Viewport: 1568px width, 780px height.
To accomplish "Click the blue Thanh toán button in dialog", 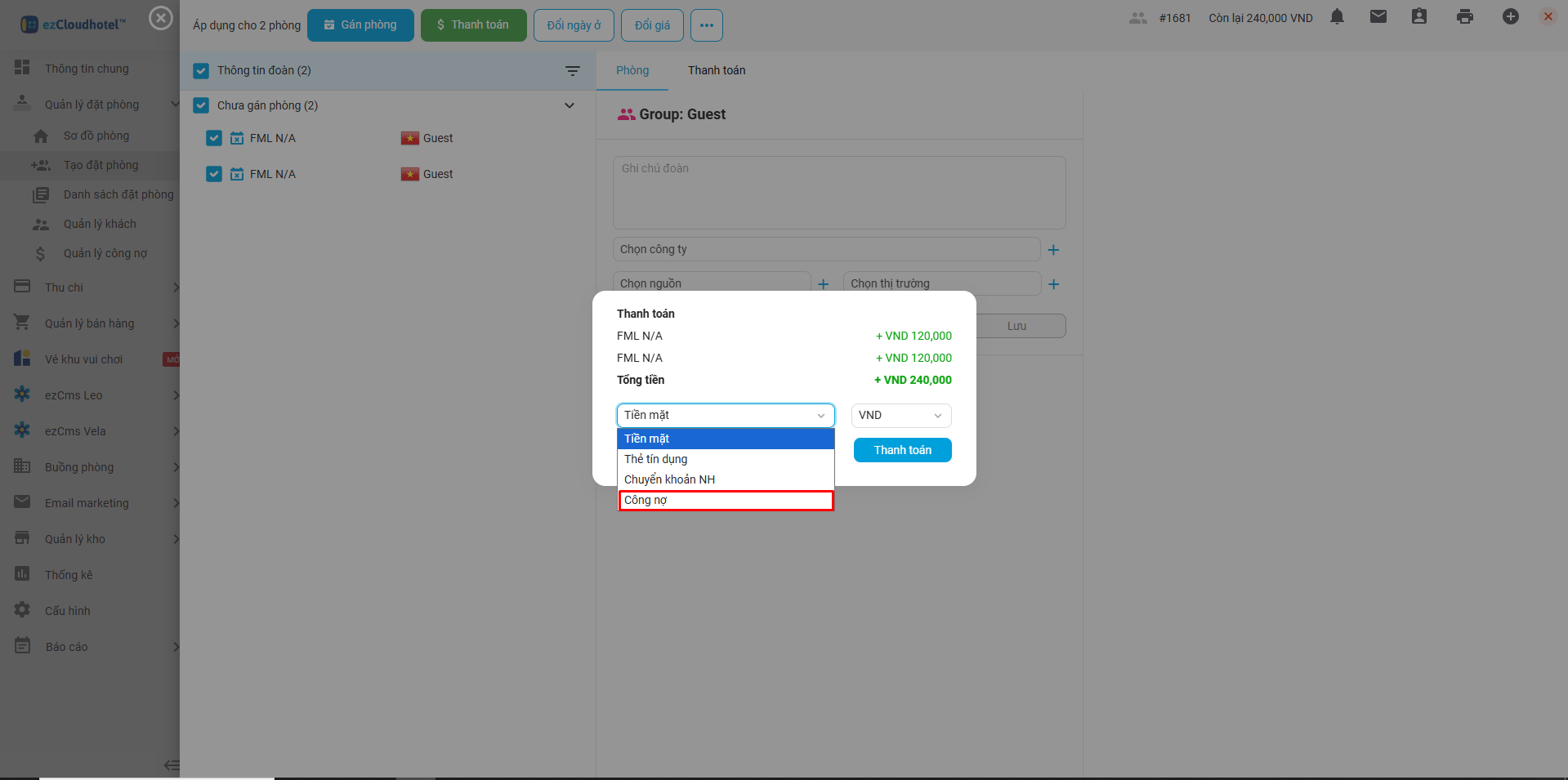I will pos(902,451).
